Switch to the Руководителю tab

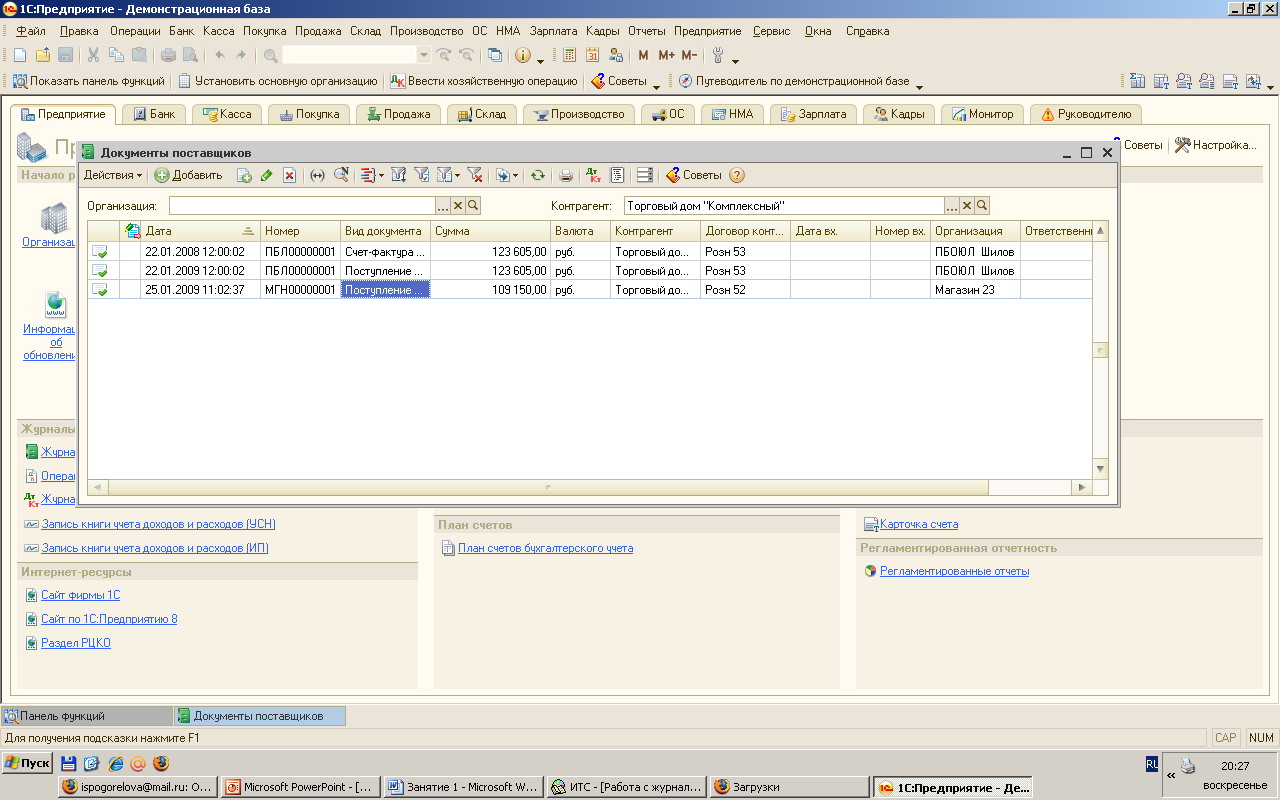click(1085, 114)
